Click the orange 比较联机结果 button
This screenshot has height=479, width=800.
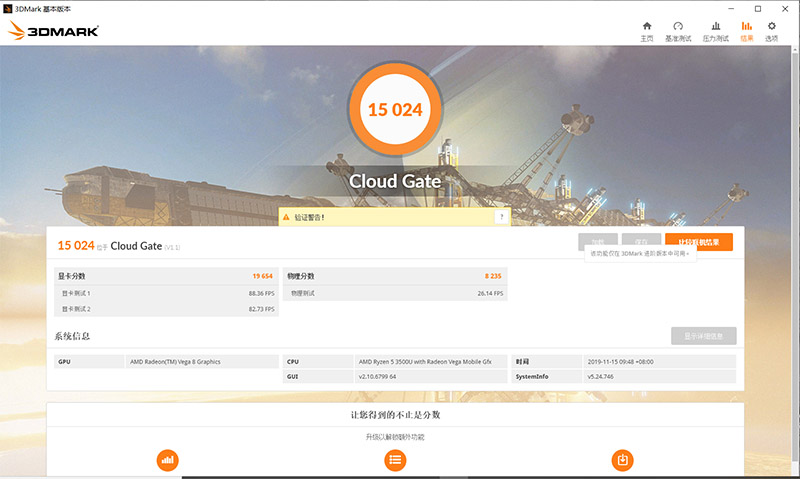click(699, 242)
